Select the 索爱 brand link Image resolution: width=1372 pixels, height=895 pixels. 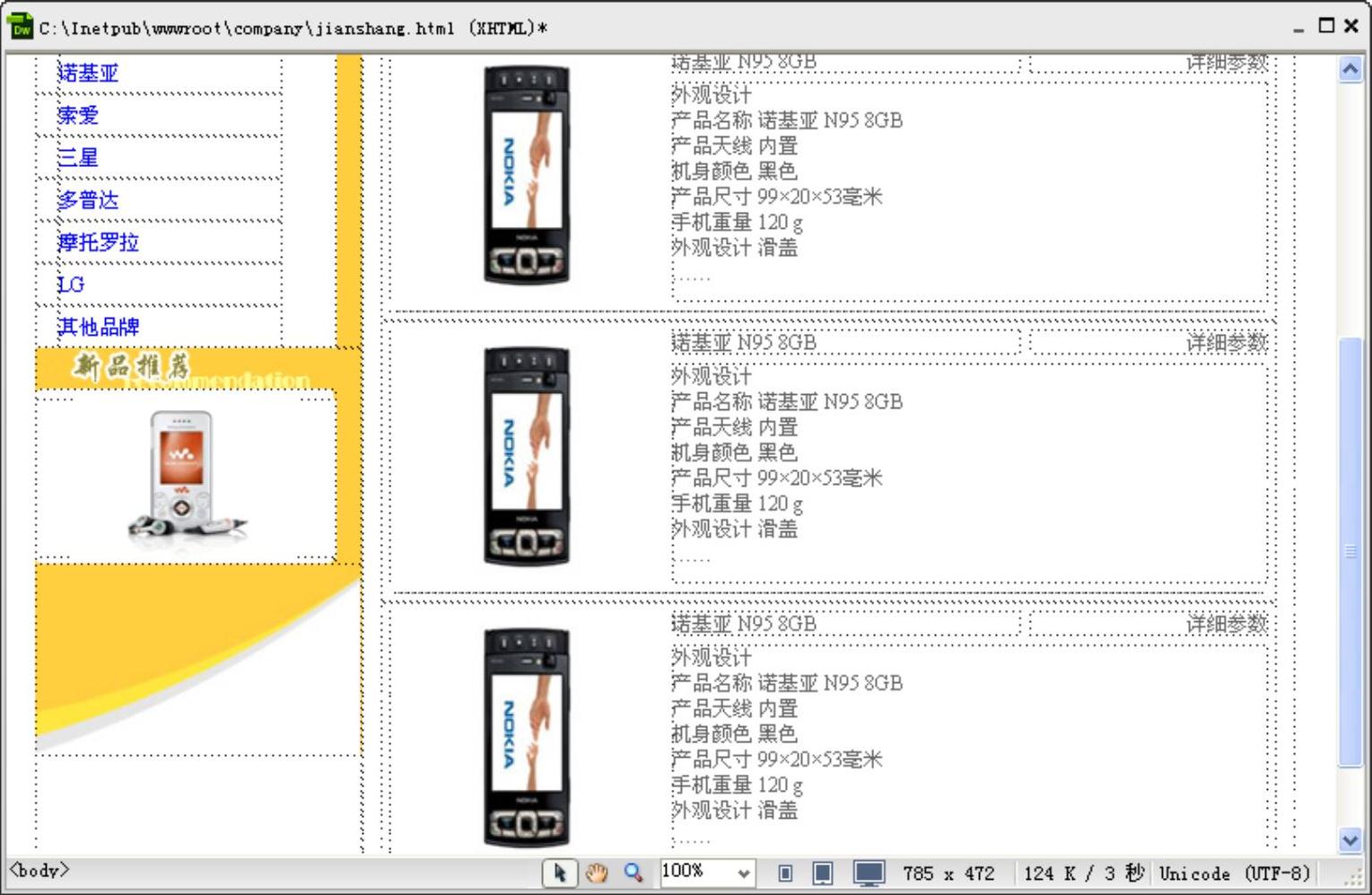click(x=78, y=115)
